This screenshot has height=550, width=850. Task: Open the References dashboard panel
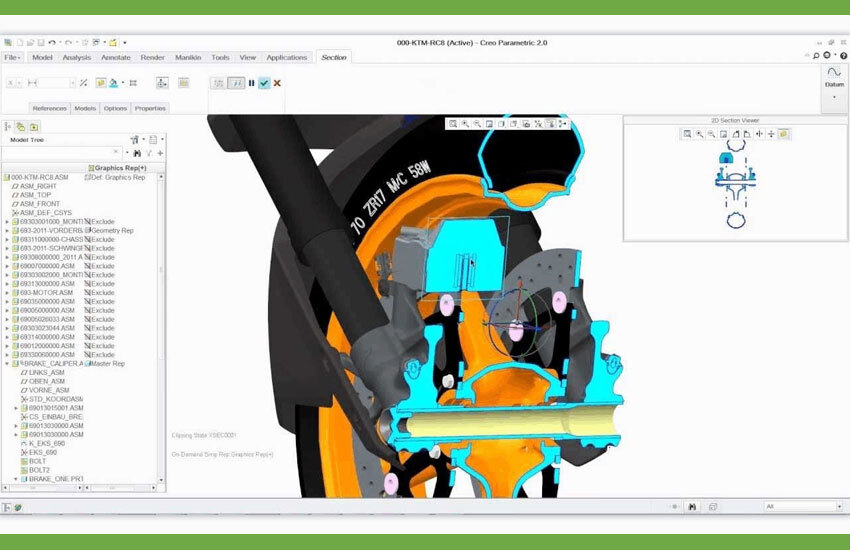49,108
